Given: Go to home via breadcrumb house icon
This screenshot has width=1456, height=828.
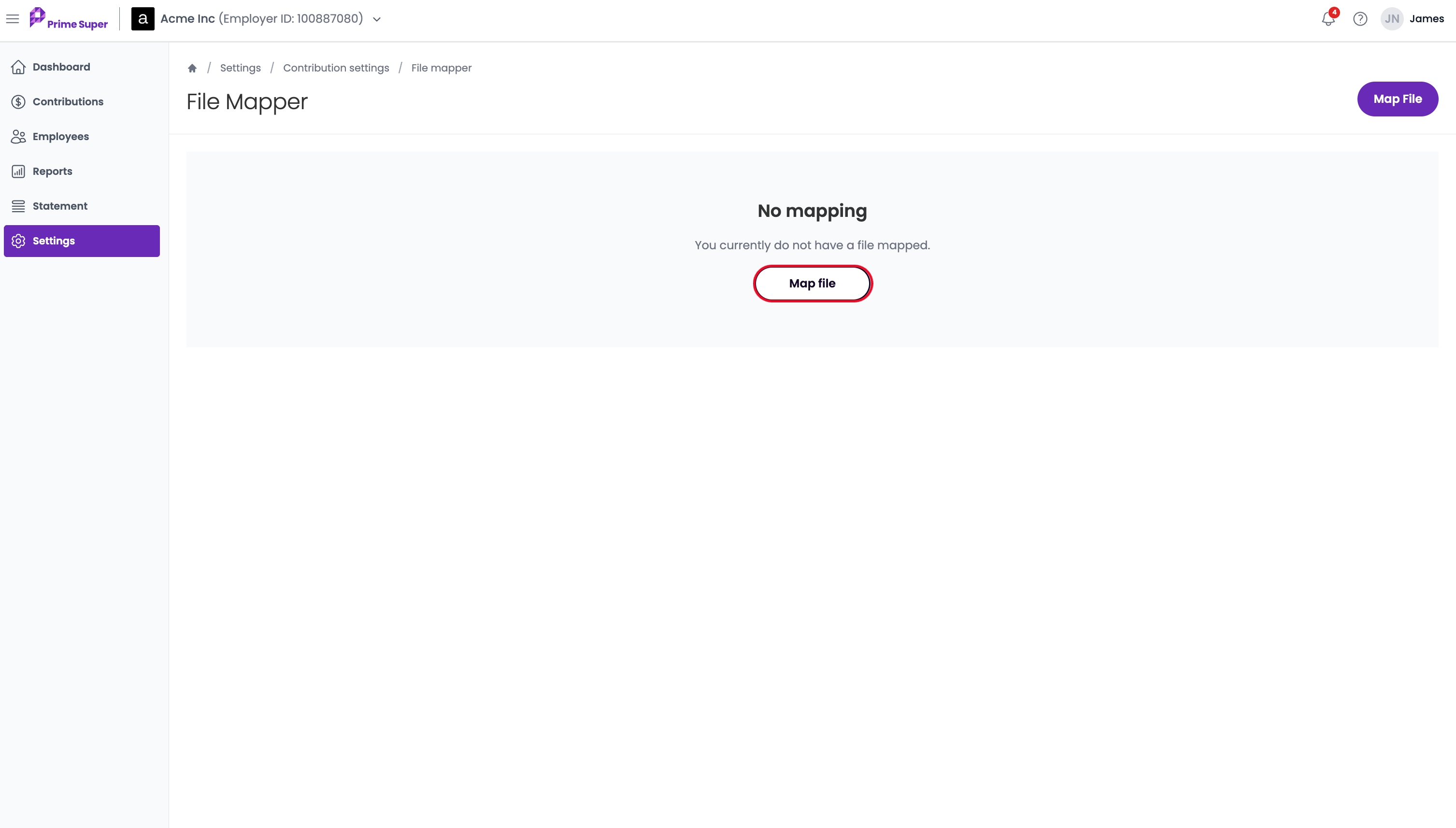Looking at the screenshot, I should [x=192, y=68].
